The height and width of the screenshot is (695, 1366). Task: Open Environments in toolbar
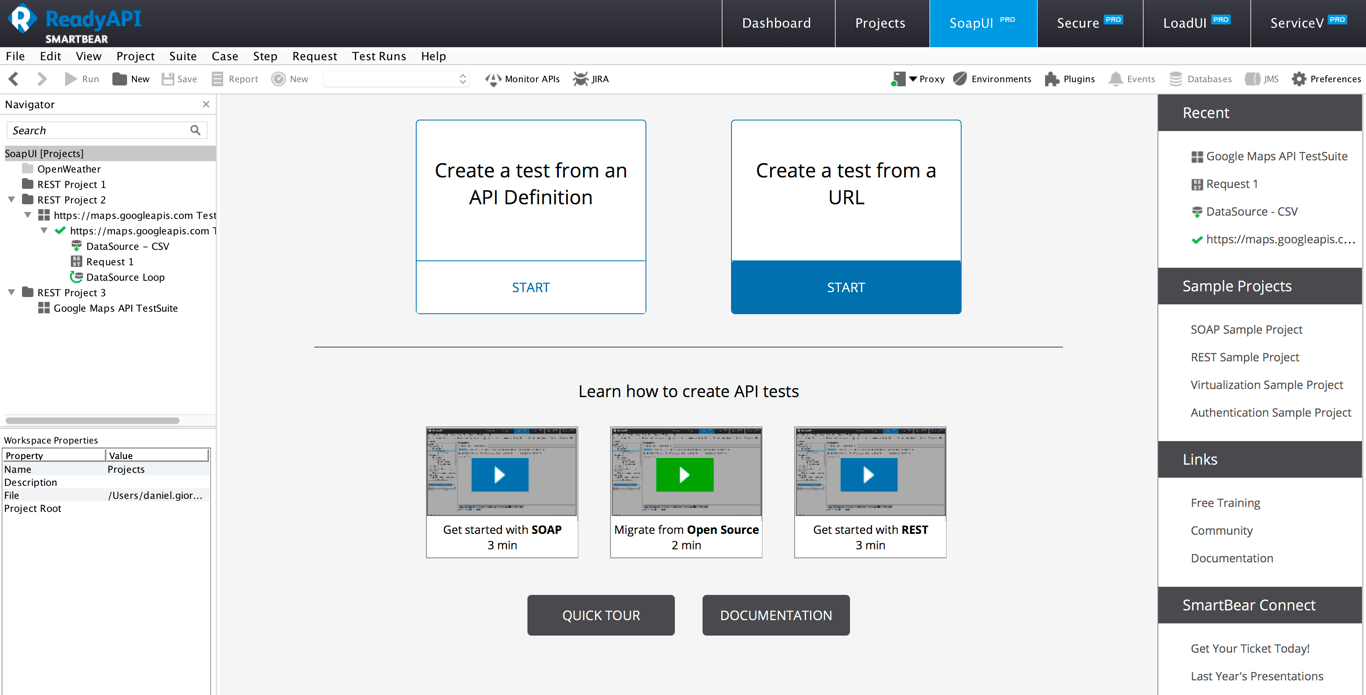(992, 79)
